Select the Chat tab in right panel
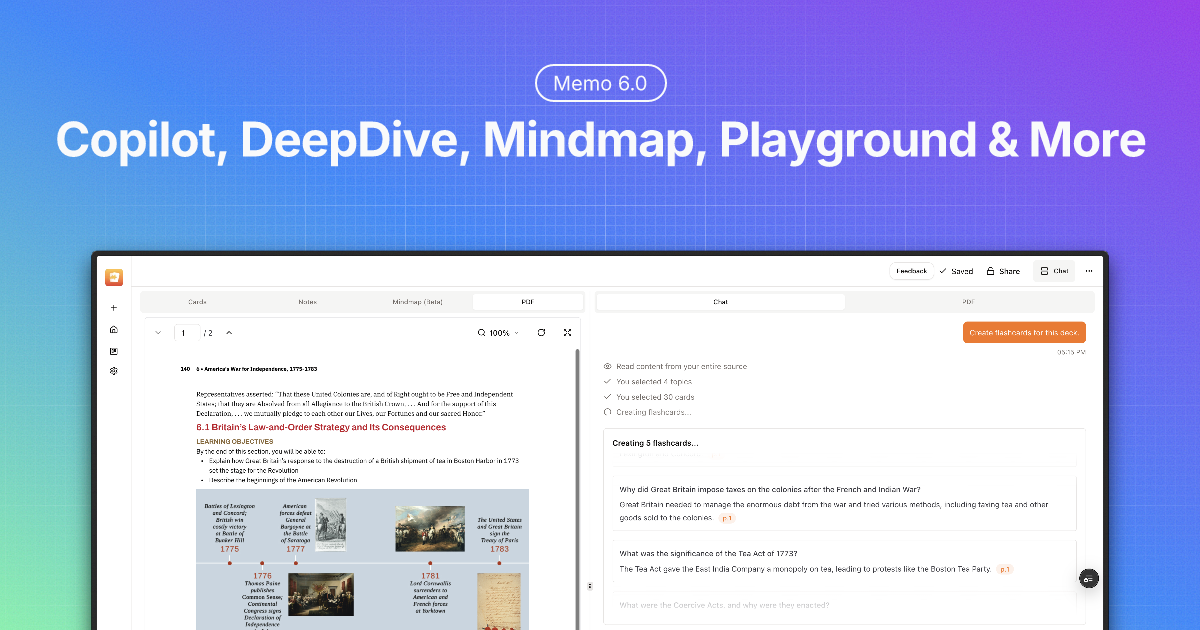 pyautogui.click(x=720, y=301)
